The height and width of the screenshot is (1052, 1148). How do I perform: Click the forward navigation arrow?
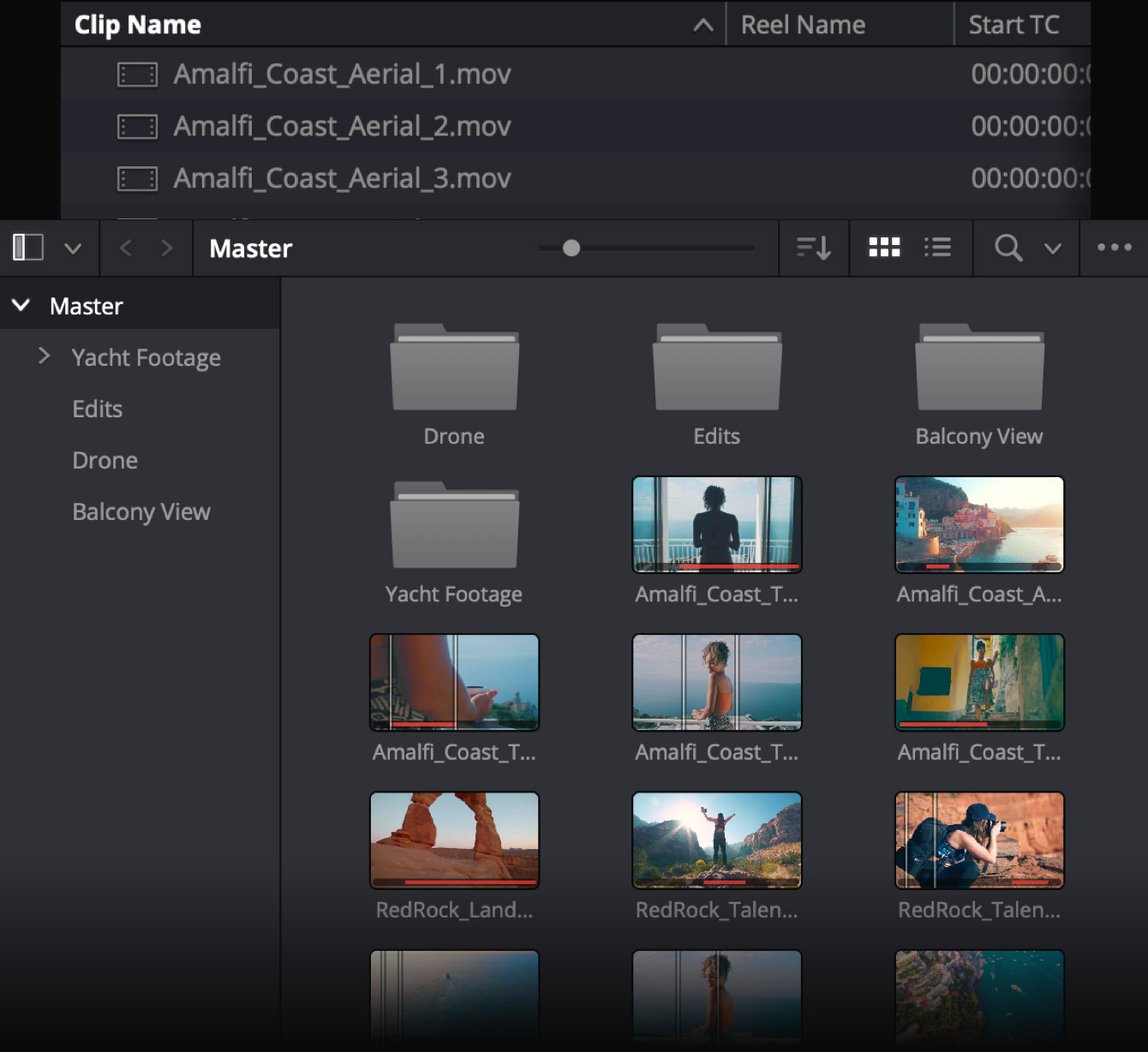(168, 248)
